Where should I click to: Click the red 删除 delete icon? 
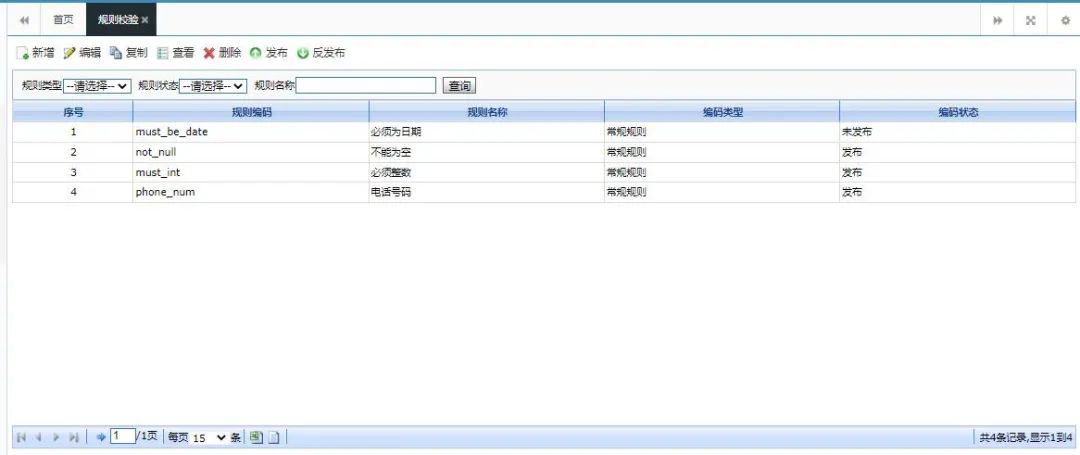(209, 53)
